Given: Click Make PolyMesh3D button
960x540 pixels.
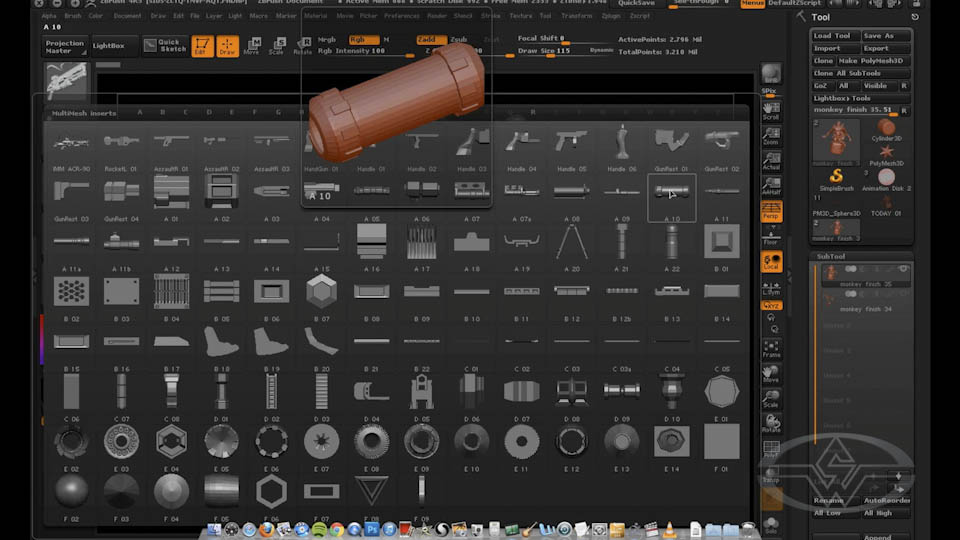Looking at the screenshot, I should 874,61.
